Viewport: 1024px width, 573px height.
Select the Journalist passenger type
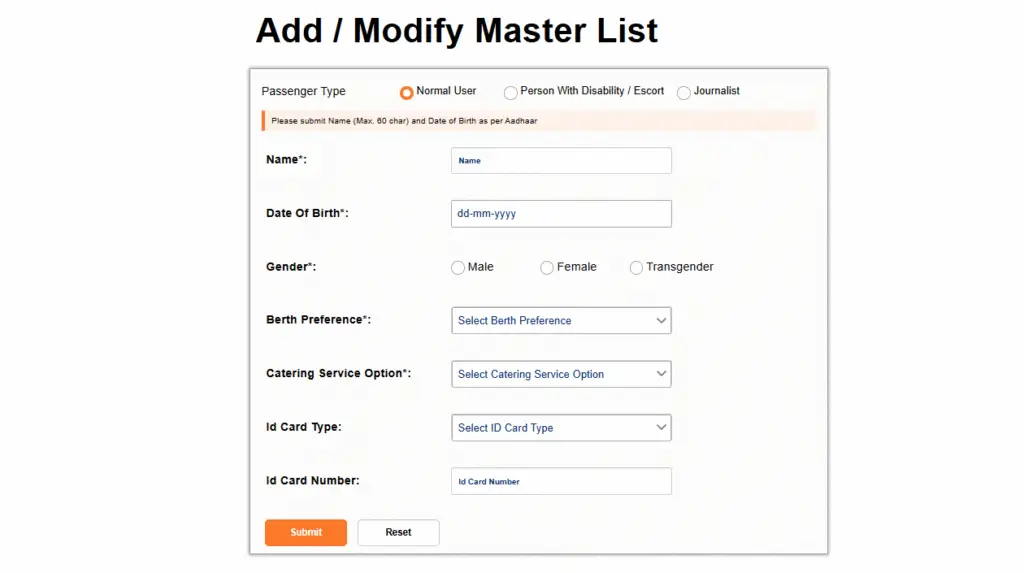coord(684,92)
